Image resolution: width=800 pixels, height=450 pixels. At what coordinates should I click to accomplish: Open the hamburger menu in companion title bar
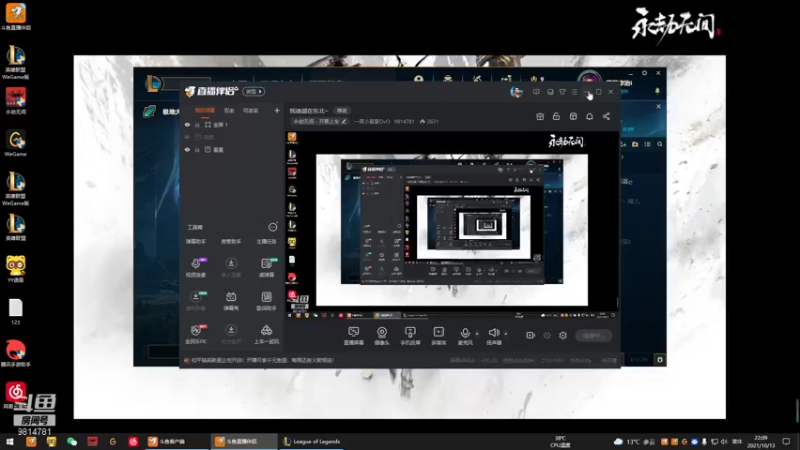[574, 92]
